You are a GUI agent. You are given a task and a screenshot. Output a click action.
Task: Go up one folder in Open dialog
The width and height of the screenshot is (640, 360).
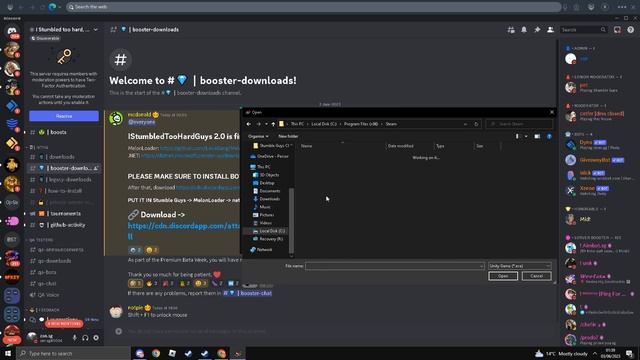(273, 124)
